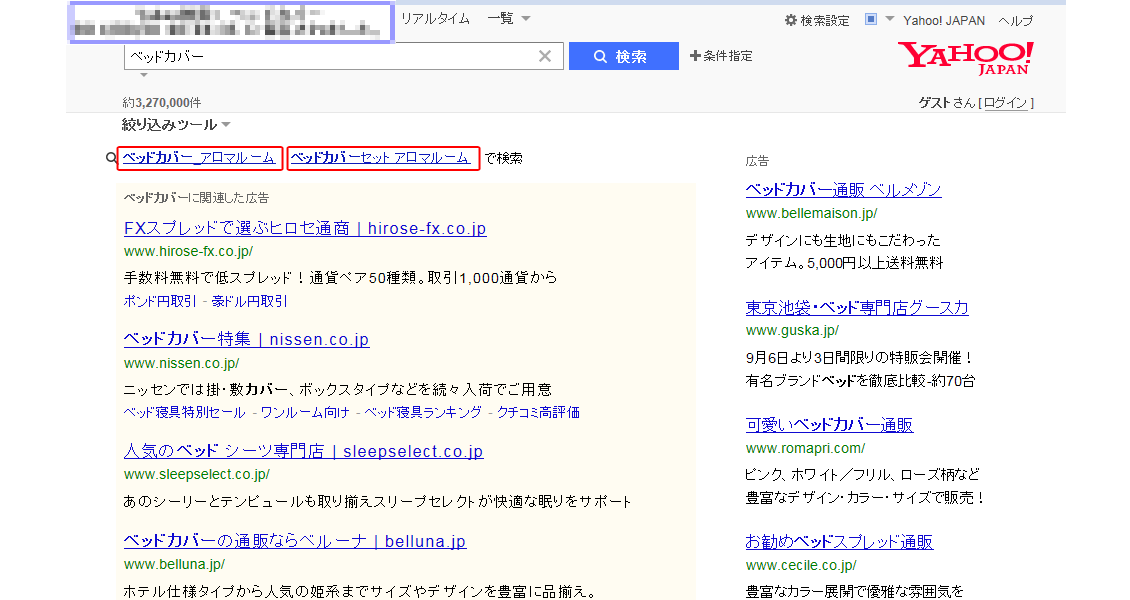Open ベッド寝具特別セール sublink
This screenshot has width=1130, height=600.
tap(184, 412)
